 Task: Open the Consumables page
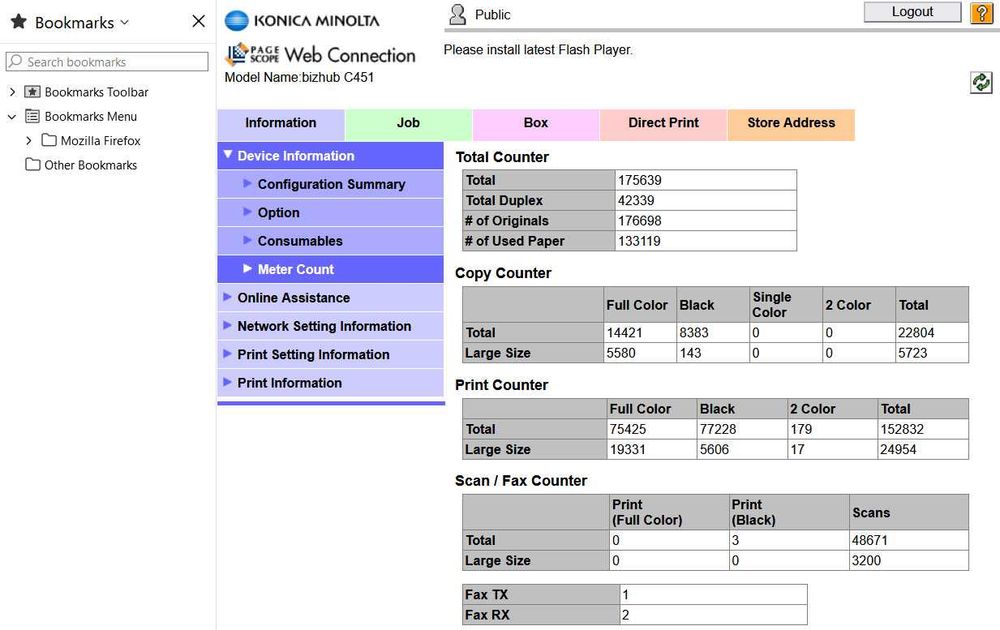pos(330,241)
